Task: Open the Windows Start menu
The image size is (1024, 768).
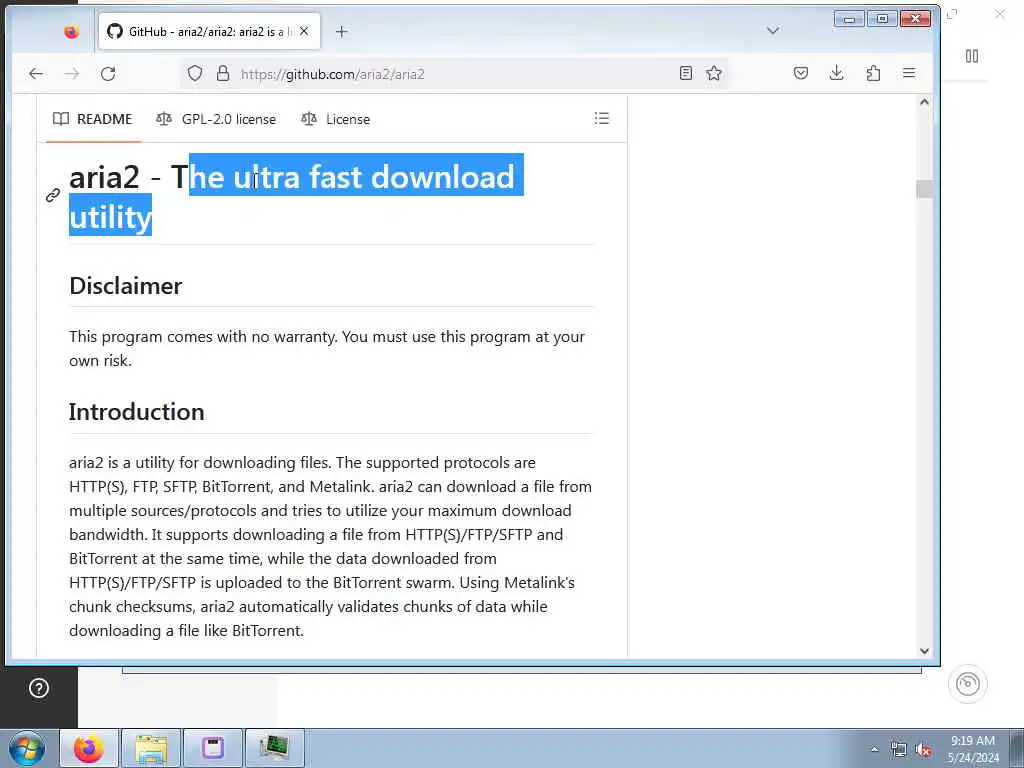Action: click(27, 748)
